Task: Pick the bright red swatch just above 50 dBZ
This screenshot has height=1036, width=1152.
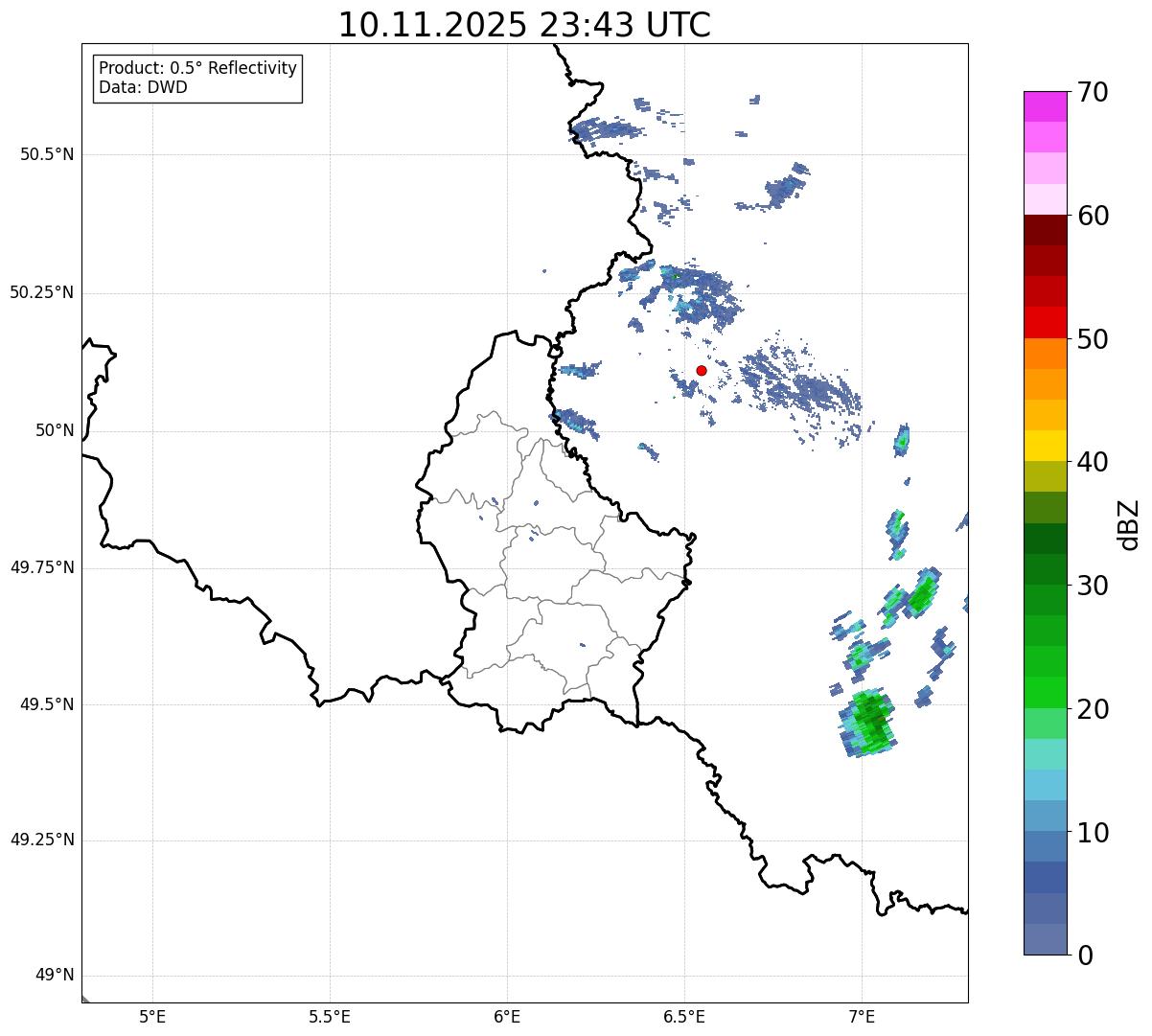Action: (1046, 322)
